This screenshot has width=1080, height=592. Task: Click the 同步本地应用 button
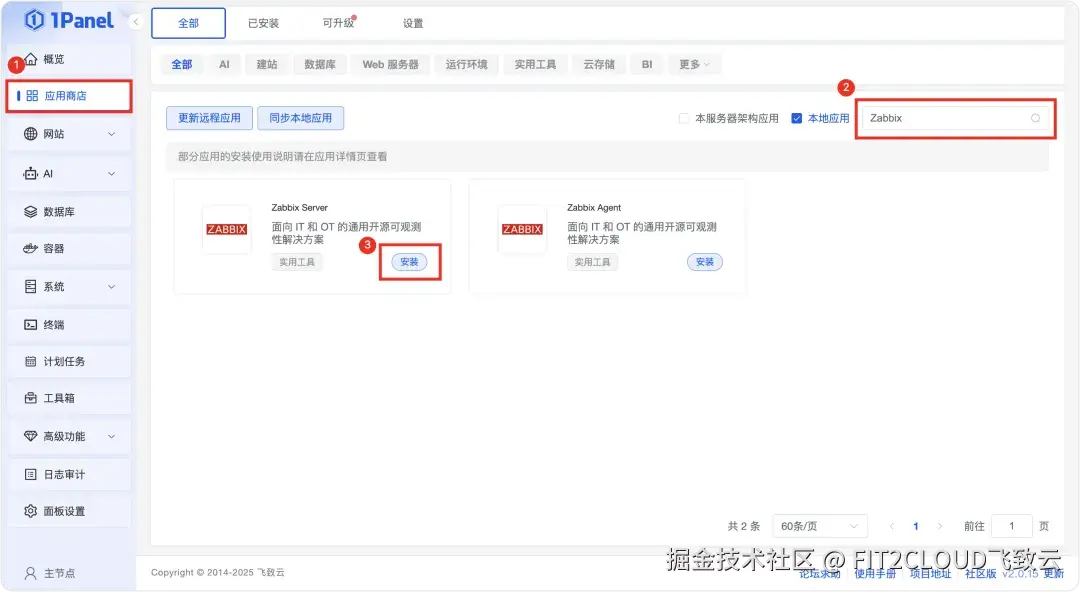point(300,118)
